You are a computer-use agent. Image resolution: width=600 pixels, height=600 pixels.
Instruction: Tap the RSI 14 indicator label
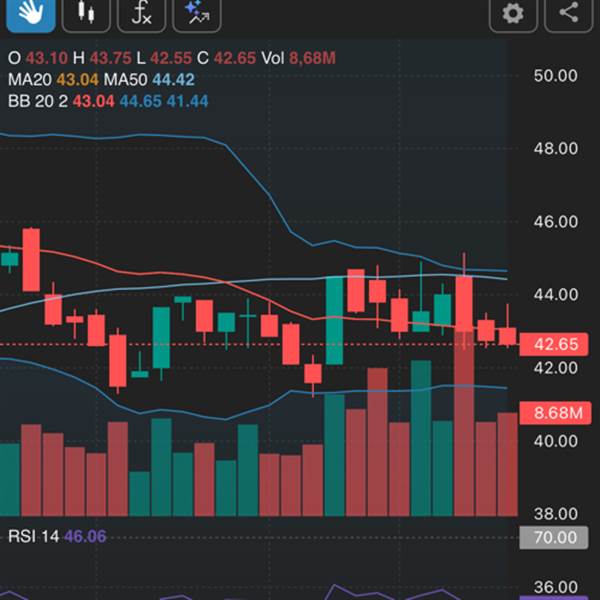pyautogui.click(x=34, y=537)
